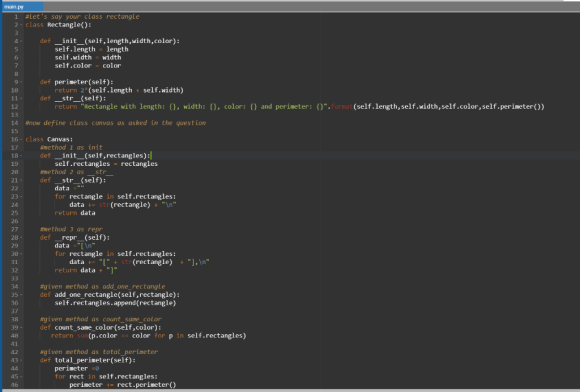Collapse __repr__ fold arrow on line 28
This screenshot has height=392, width=580.
21,238
